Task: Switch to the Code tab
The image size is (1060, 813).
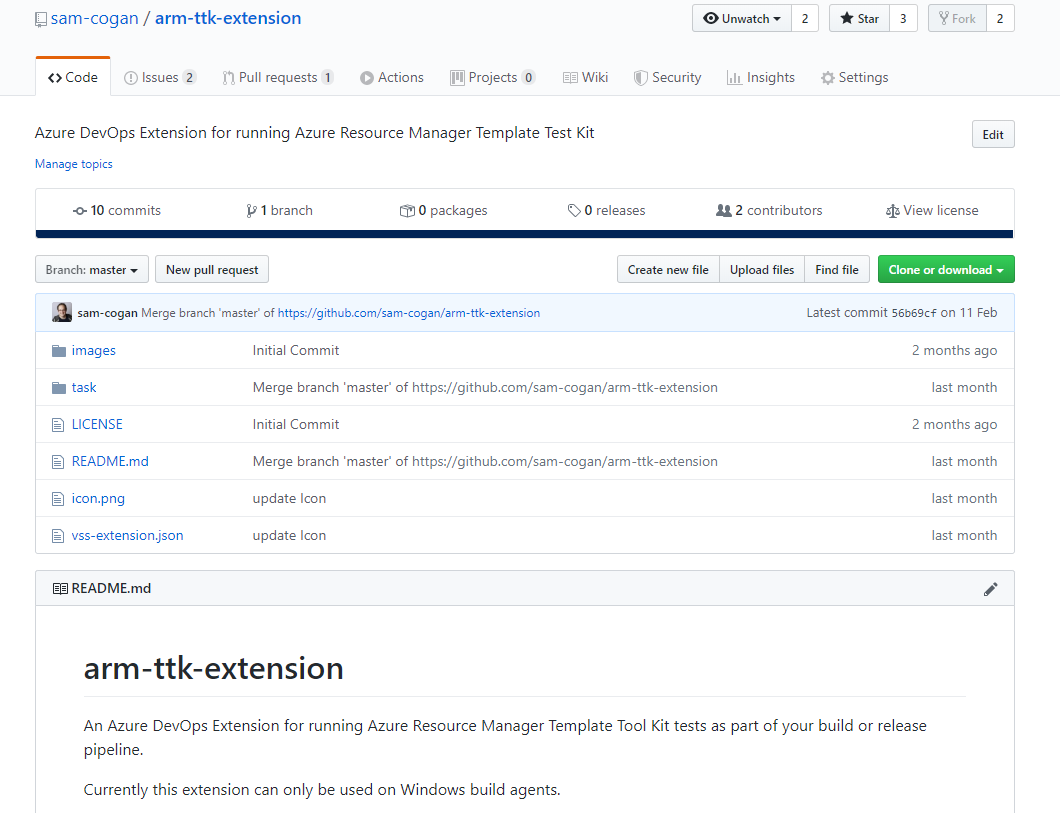Action: click(x=73, y=78)
